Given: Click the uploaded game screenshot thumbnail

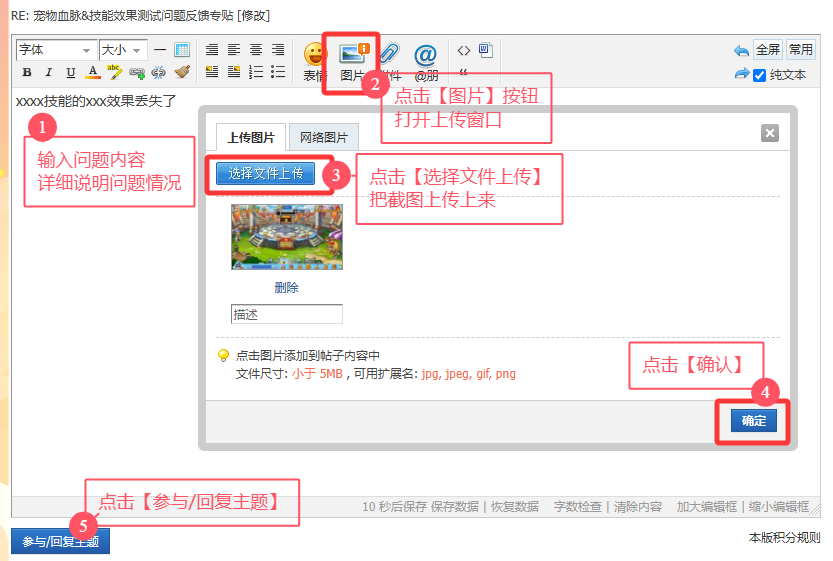Looking at the screenshot, I should coord(287,237).
